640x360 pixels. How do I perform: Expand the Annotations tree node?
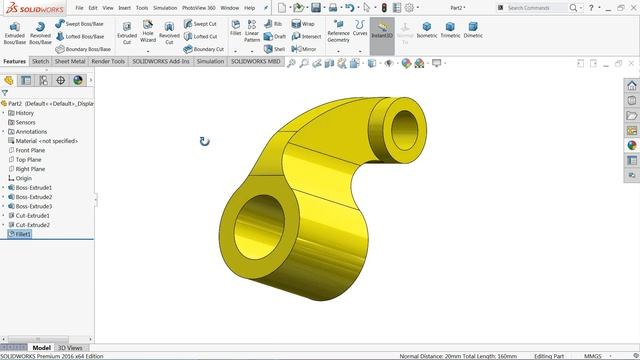(x=4, y=132)
